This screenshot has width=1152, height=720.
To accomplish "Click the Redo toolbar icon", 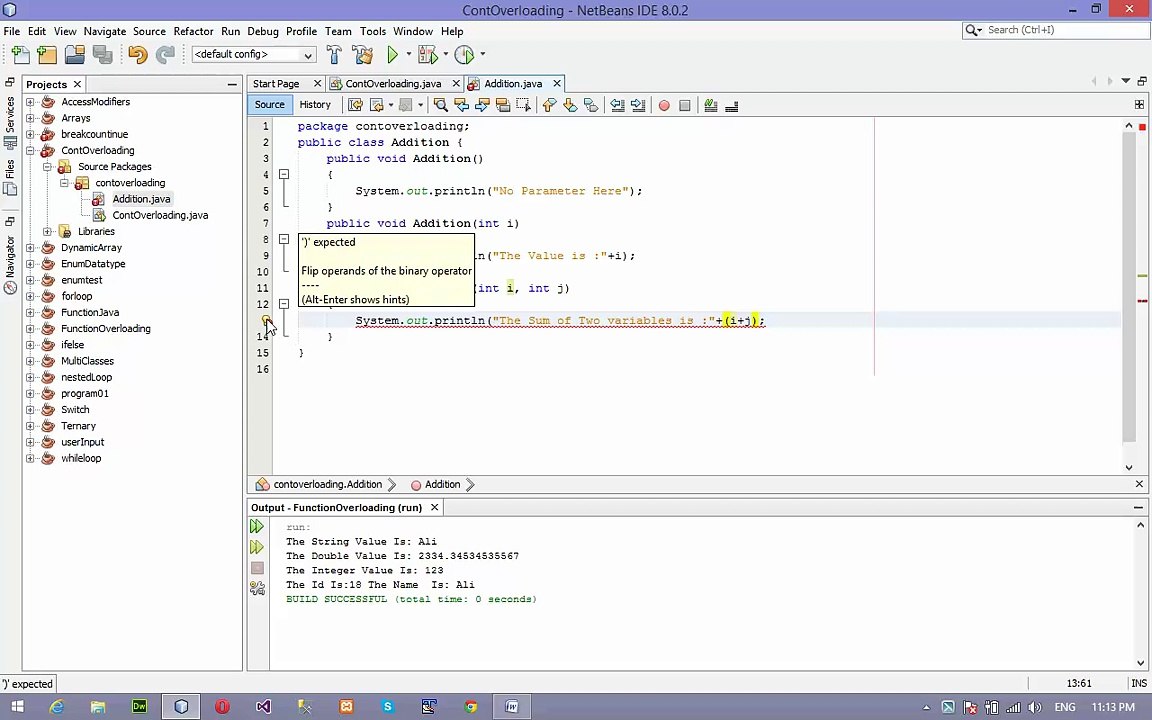I will (165, 54).
